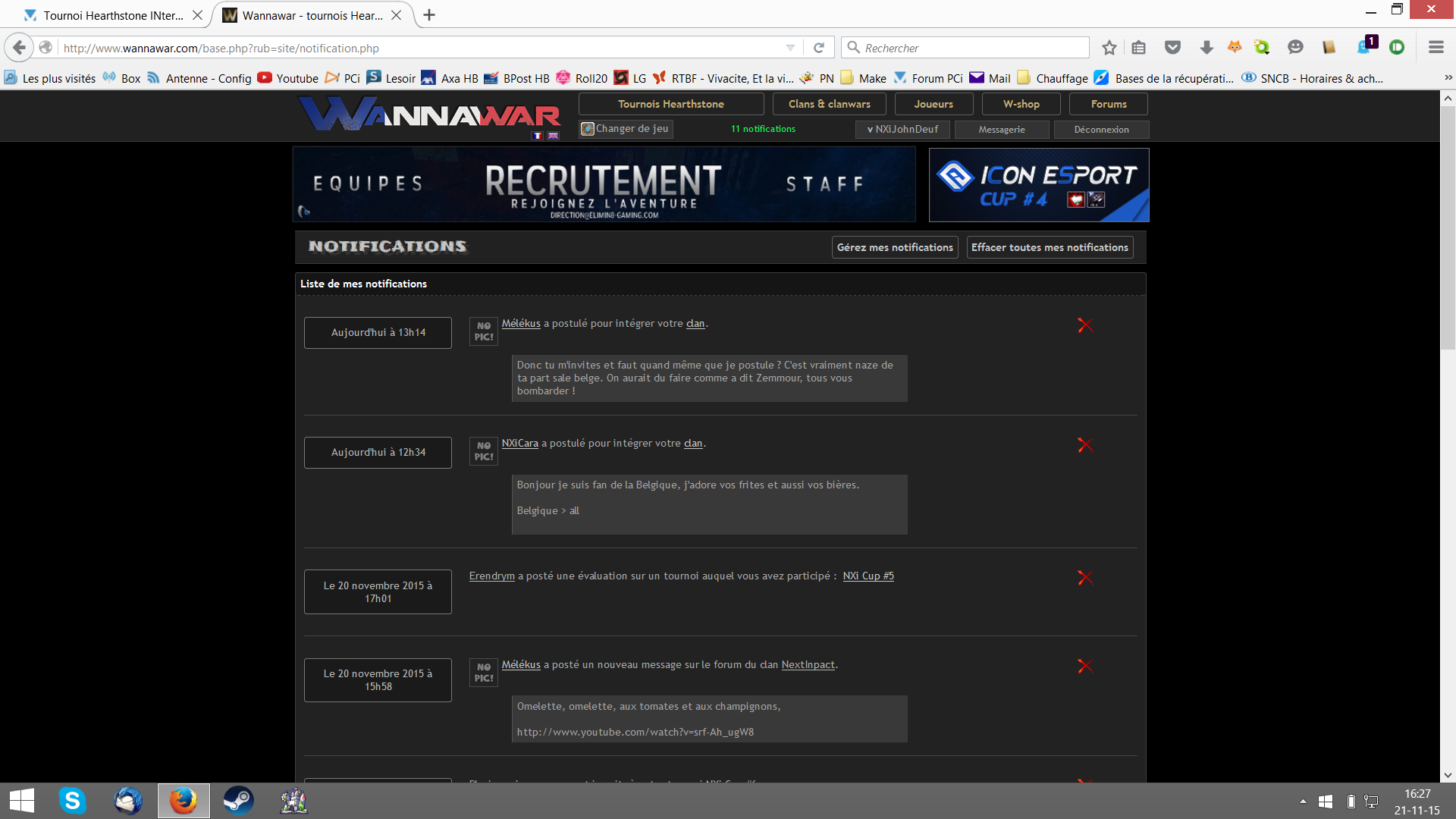Viewport: 1456px width, 819px height.
Task: Open the Windows Start menu
Action: (x=21, y=801)
